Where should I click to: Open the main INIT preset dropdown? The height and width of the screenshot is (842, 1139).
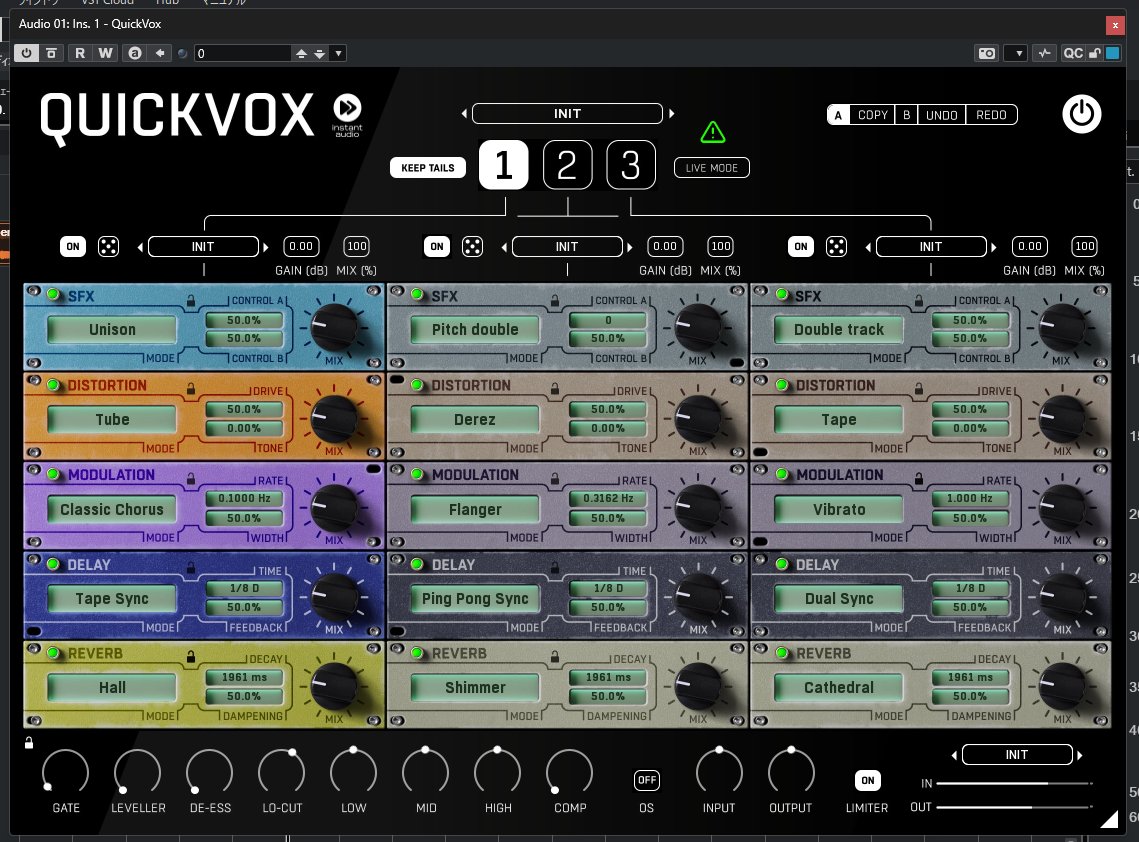pyautogui.click(x=567, y=113)
